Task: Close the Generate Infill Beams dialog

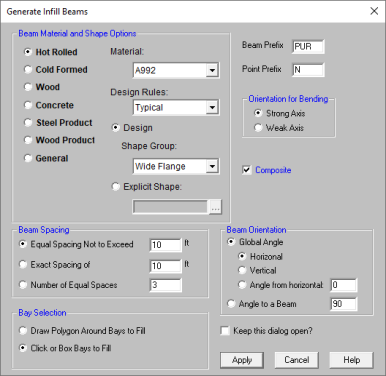Action: click(374, 11)
